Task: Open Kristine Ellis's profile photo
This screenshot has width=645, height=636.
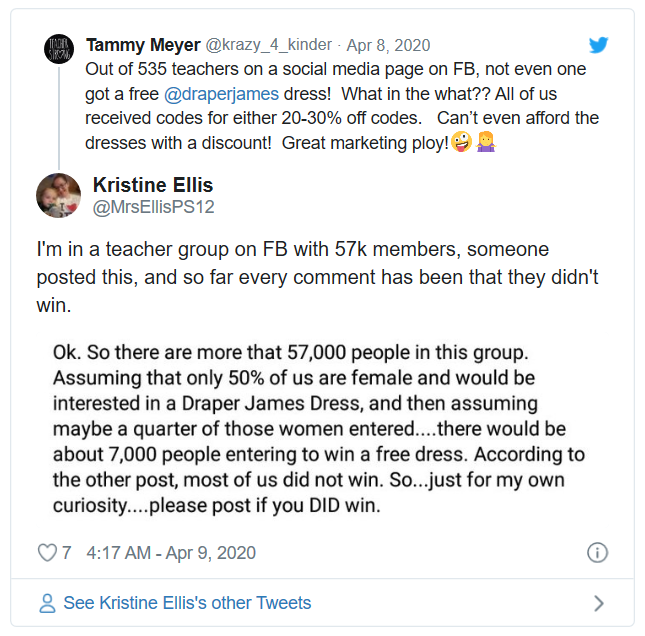Action: pos(59,195)
